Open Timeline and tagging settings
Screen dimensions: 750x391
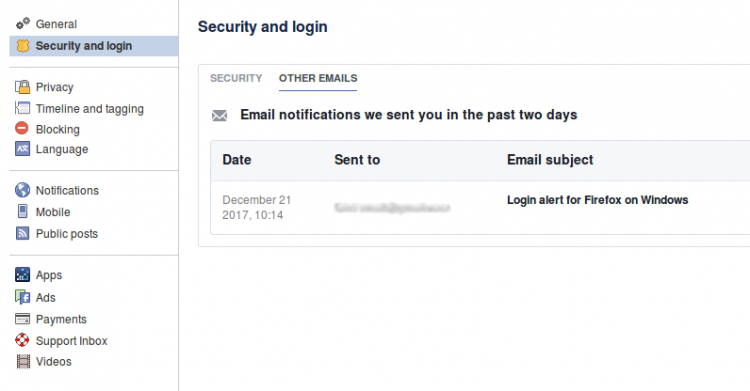89,109
